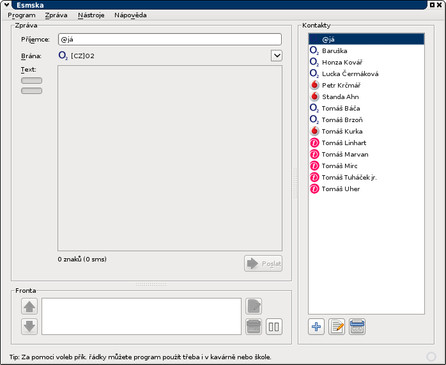The image size is (446, 365).
Task: Click the edit queued message icon
Action: (254, 306)
